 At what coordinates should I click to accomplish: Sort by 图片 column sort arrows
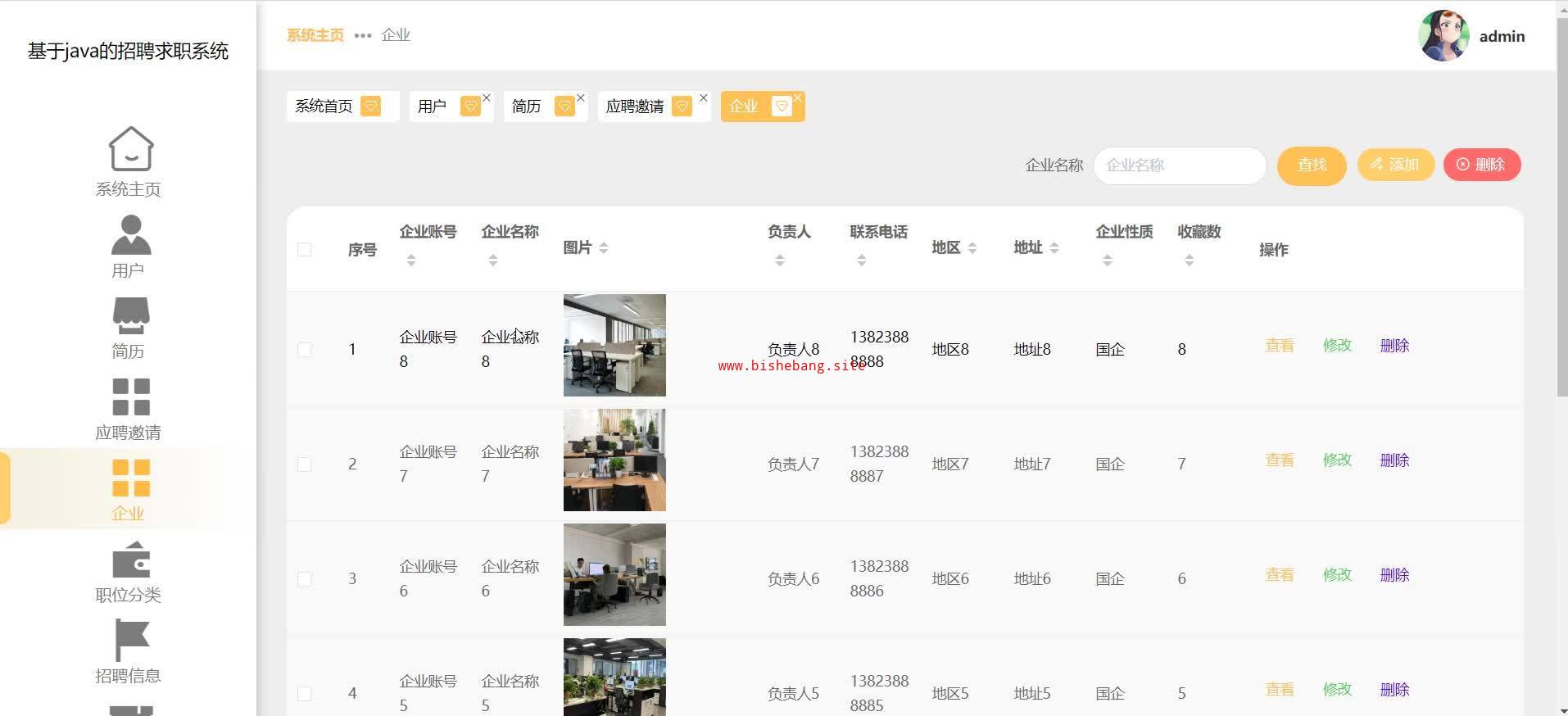604,248
